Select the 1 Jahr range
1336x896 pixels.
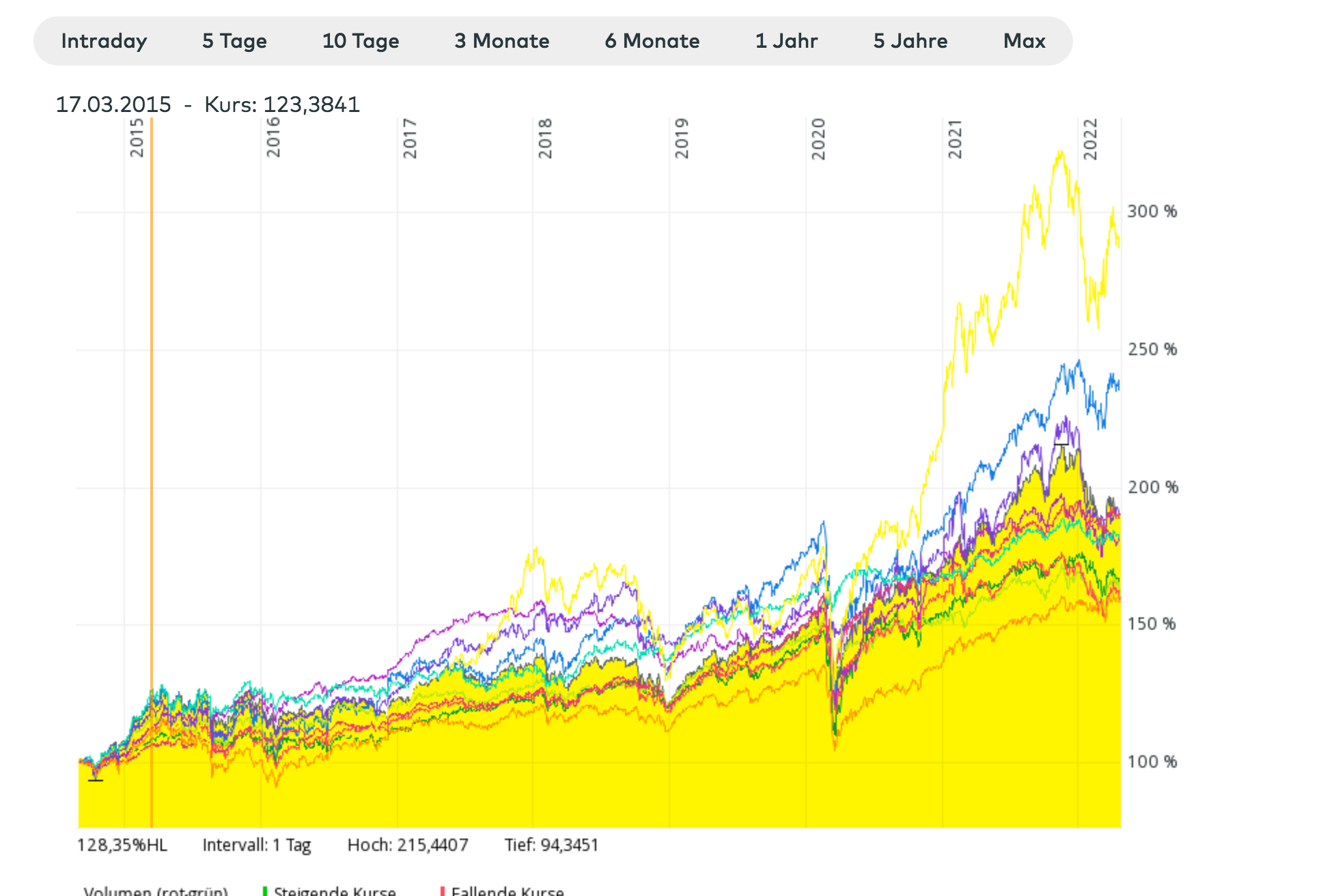click(x=787, y=41)
